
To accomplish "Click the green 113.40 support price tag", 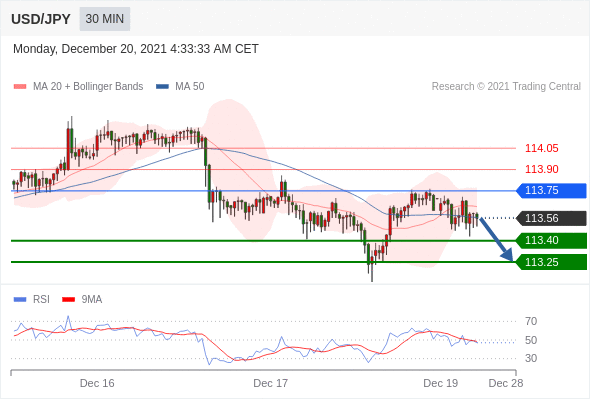I will coord(551,240).
